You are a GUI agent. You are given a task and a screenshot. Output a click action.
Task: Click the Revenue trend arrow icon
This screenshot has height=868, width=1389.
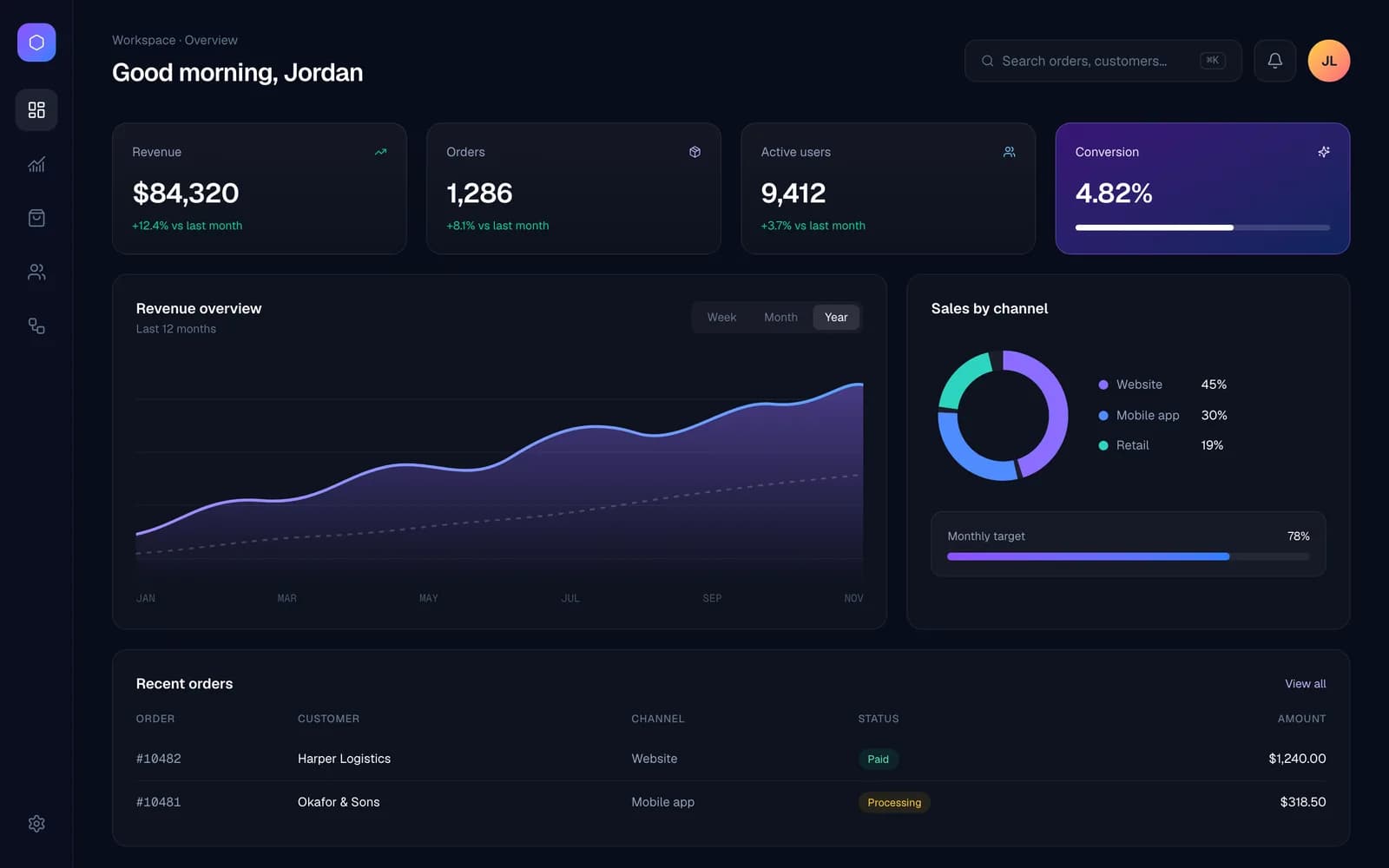(x=380, y=152)
